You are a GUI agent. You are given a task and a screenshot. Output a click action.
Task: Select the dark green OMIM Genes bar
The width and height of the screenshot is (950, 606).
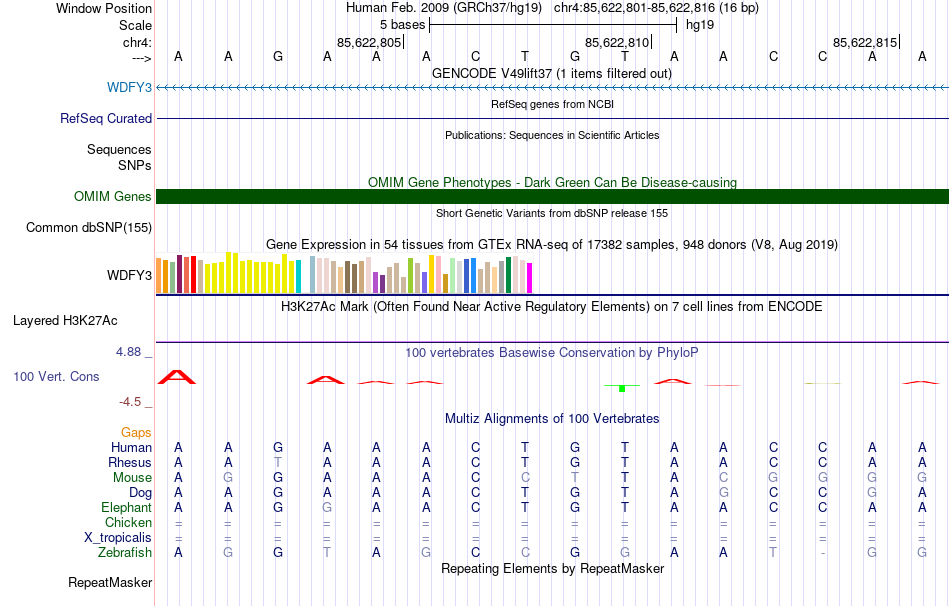[552, 196]
